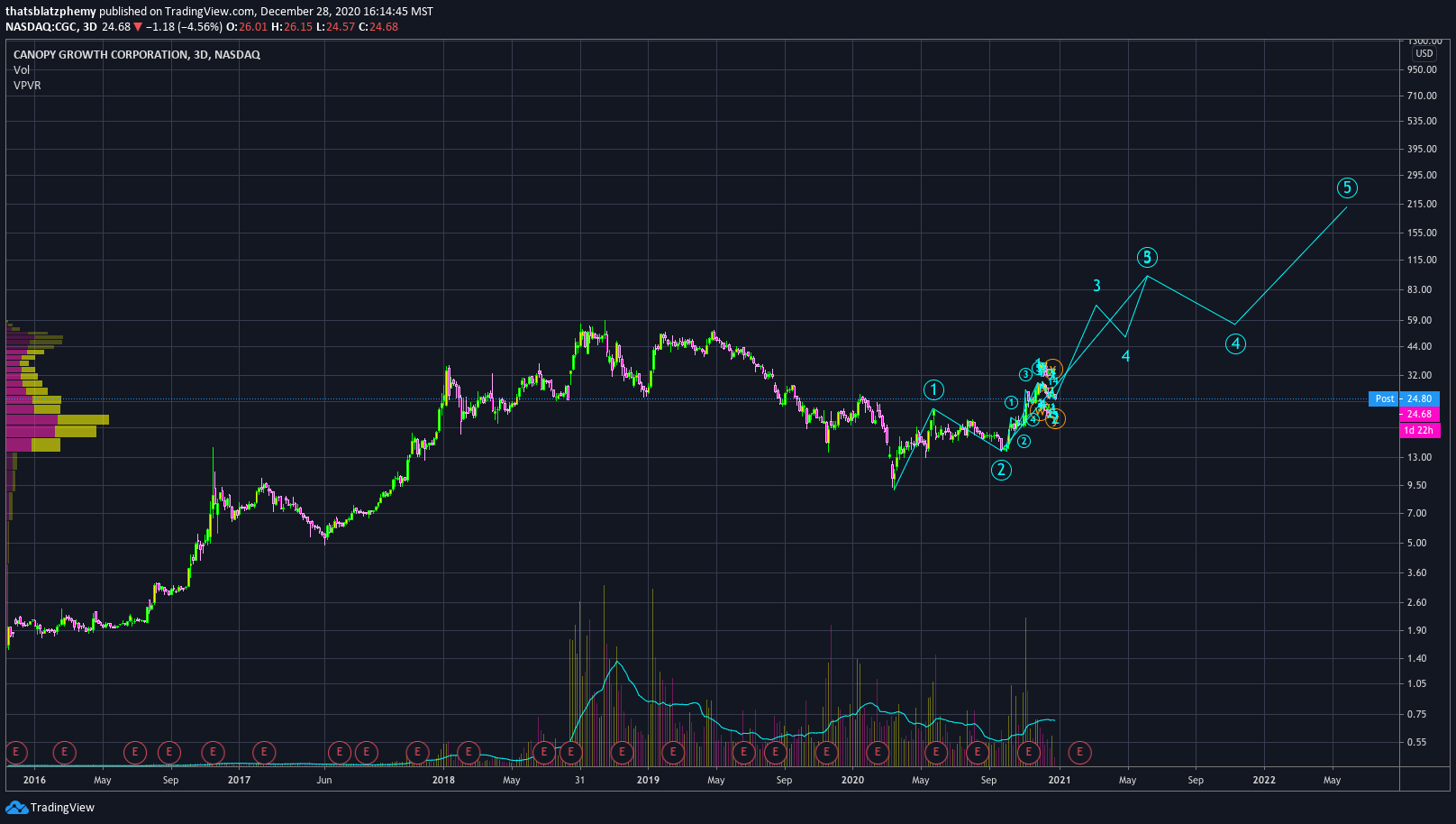
Task: Select the topmost circled 5 wave label
Action: click(1347, 188)
